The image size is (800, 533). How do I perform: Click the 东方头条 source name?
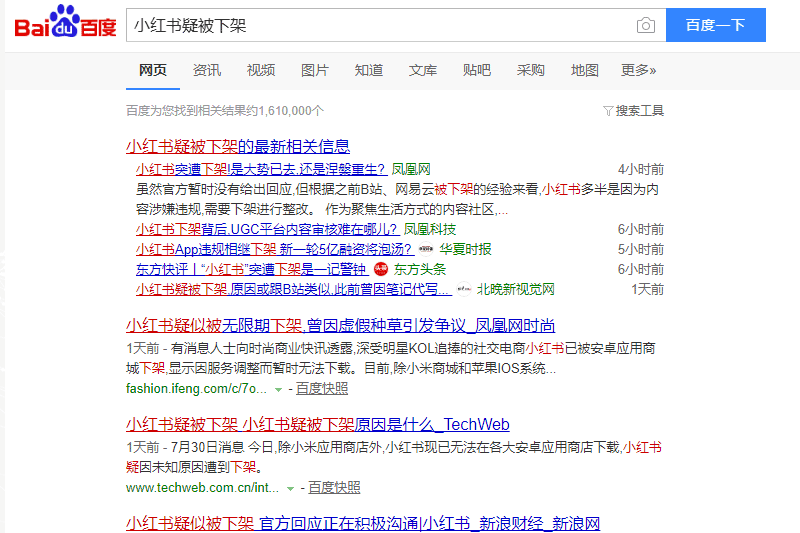click(420, 269)
